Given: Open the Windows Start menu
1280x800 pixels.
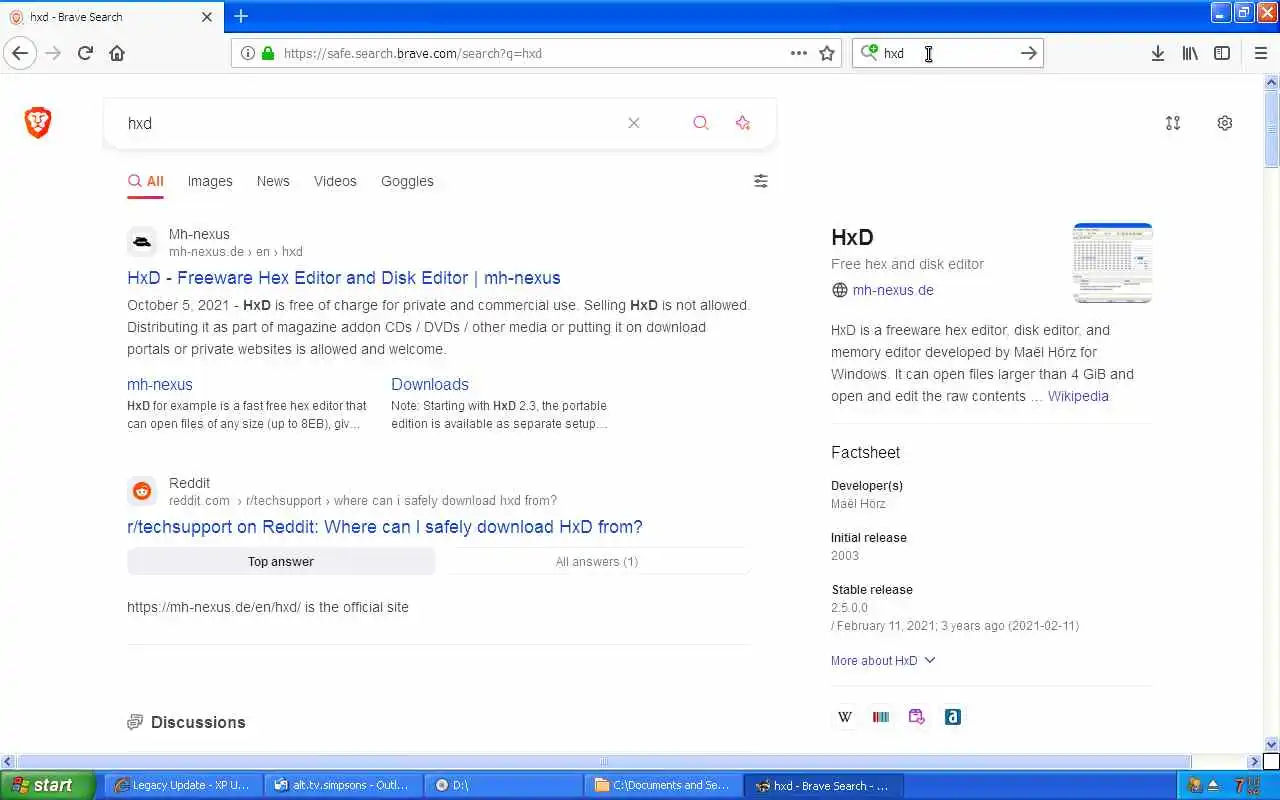Looking at the screenshot, I should [x=47, y=785].
